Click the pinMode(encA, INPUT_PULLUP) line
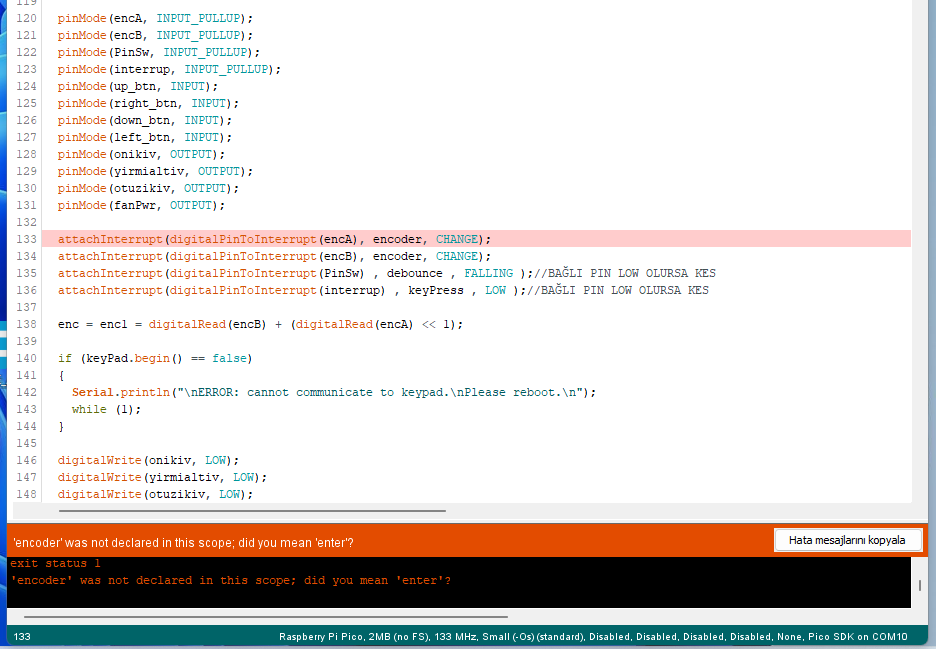Screen dimensions: 936x649 [155, 18]
